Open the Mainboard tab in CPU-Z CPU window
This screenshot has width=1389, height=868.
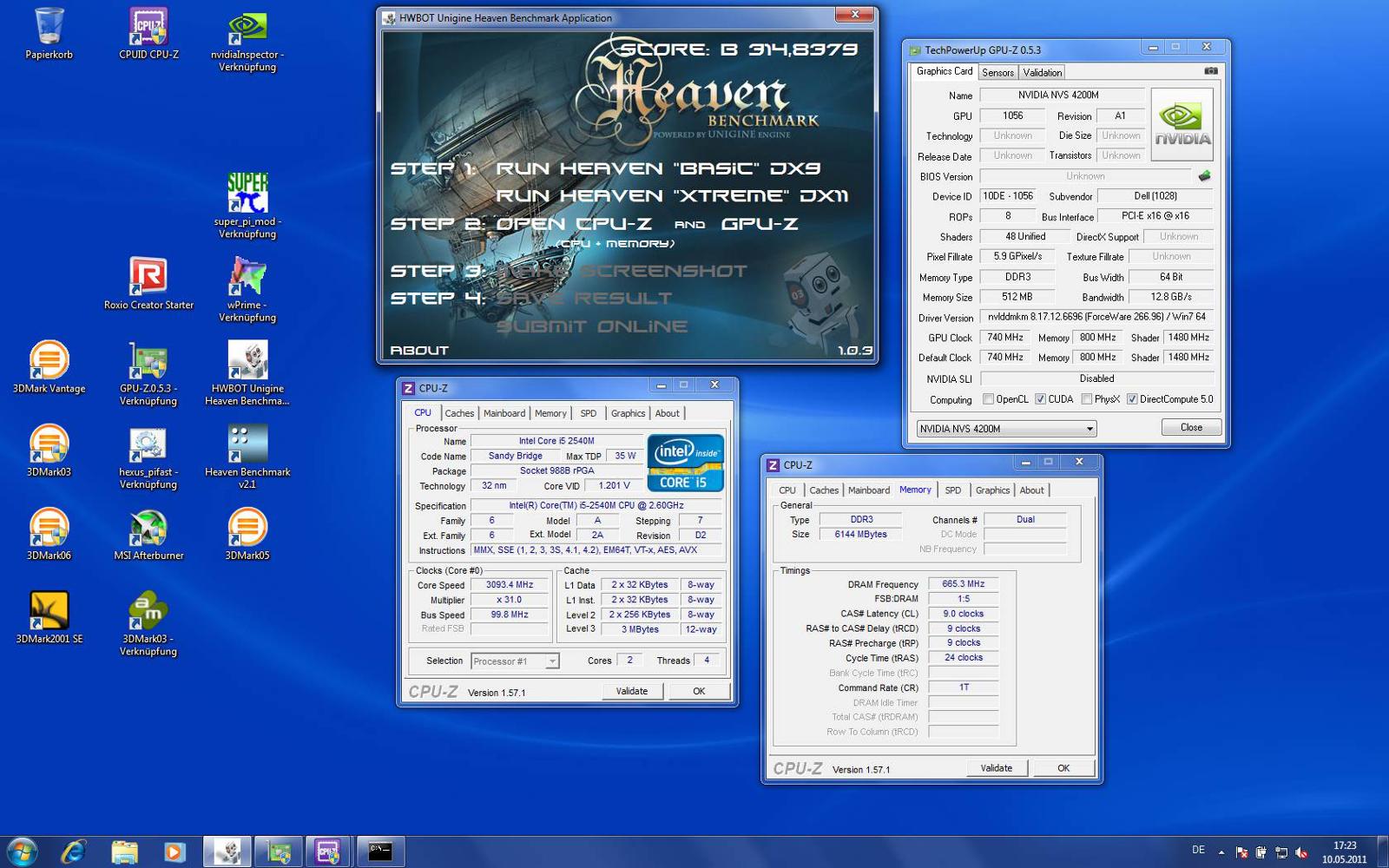[504, 413]
